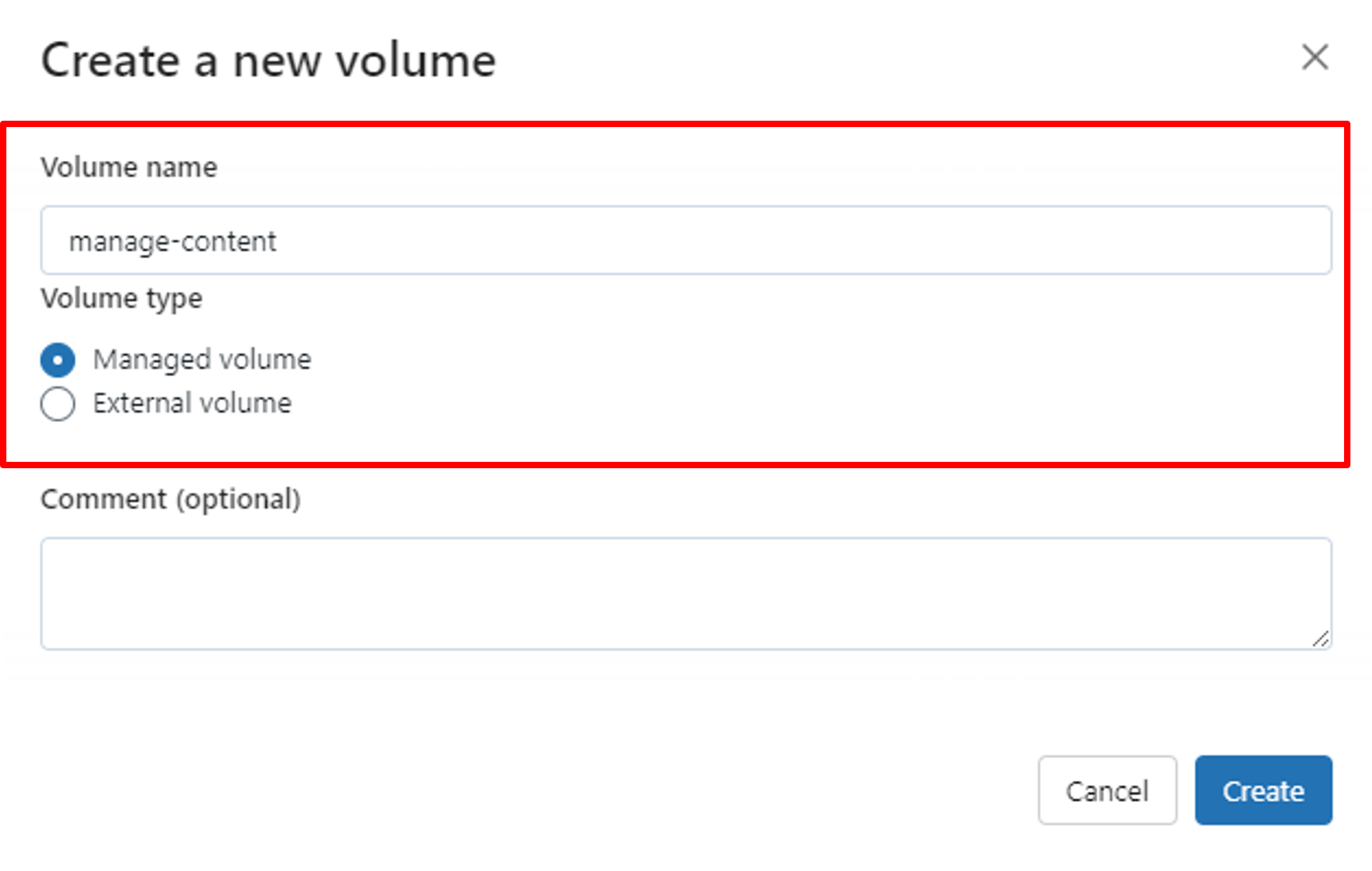
Task: Select the External volume radio button
Action: (x=58, y=403)
